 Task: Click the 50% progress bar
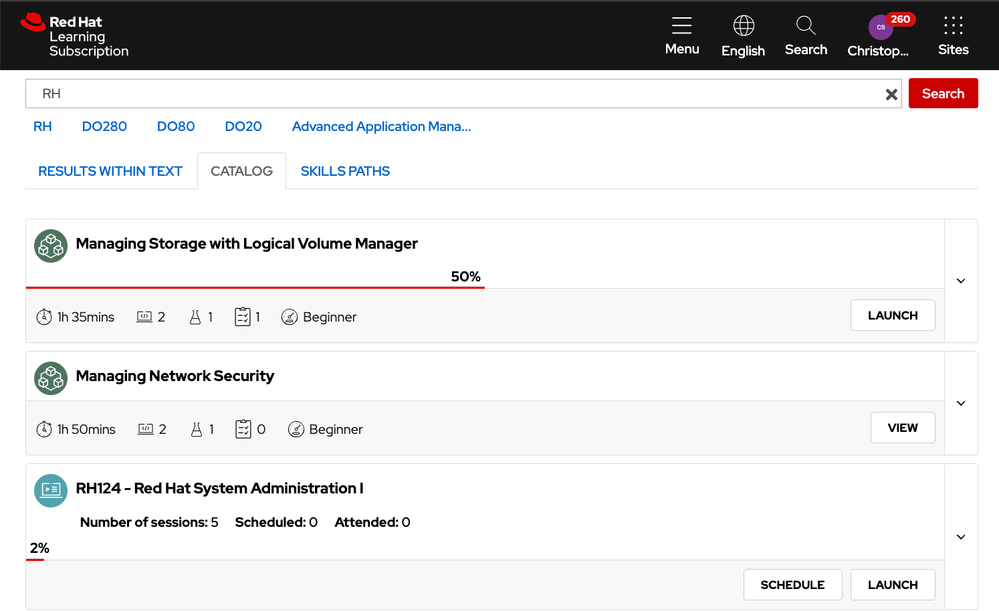255,287
